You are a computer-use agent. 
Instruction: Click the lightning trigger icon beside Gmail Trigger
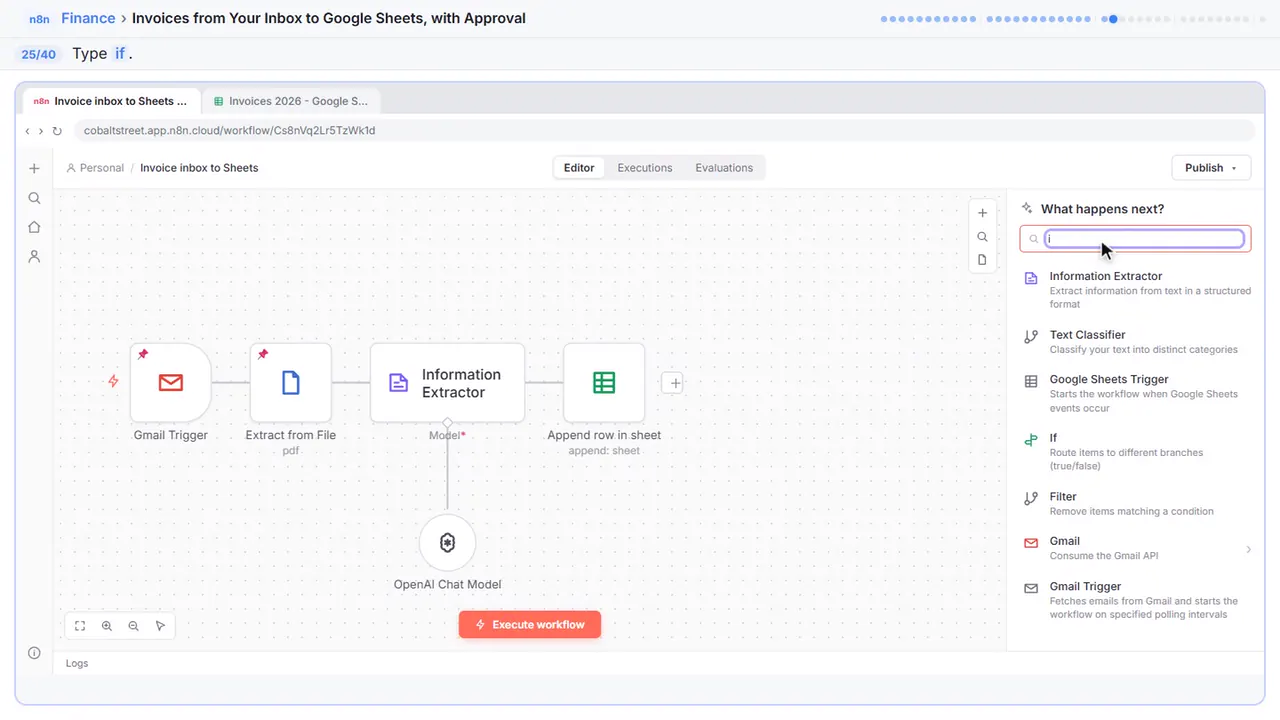pyautogui.click(x=113, y=381)
